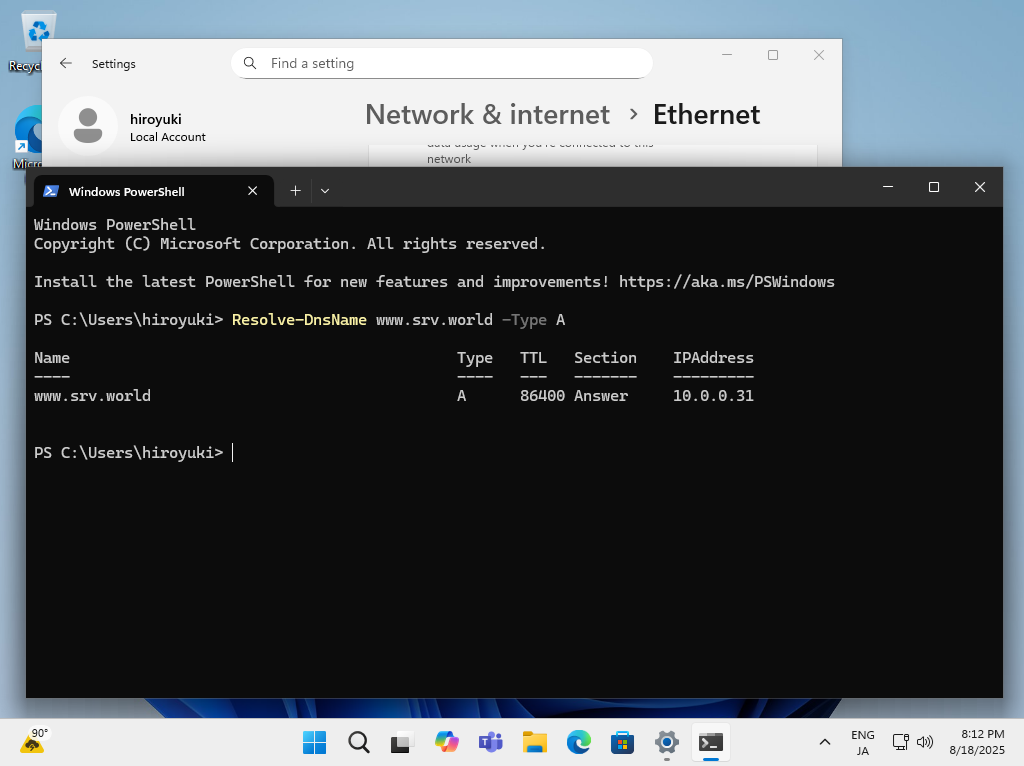Open a new terminal tab with the plus
The image size is (1024, 766).
coord(294,190)
